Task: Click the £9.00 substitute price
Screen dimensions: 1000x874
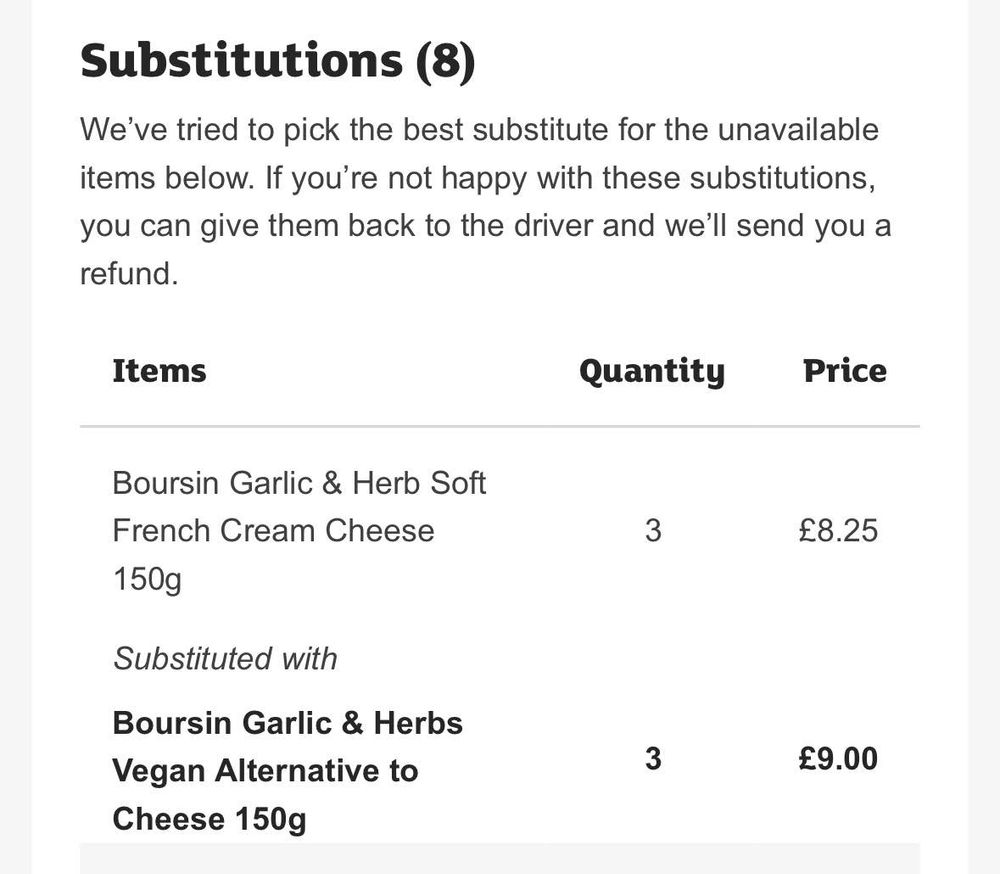Action: click(x=838, y=759)
